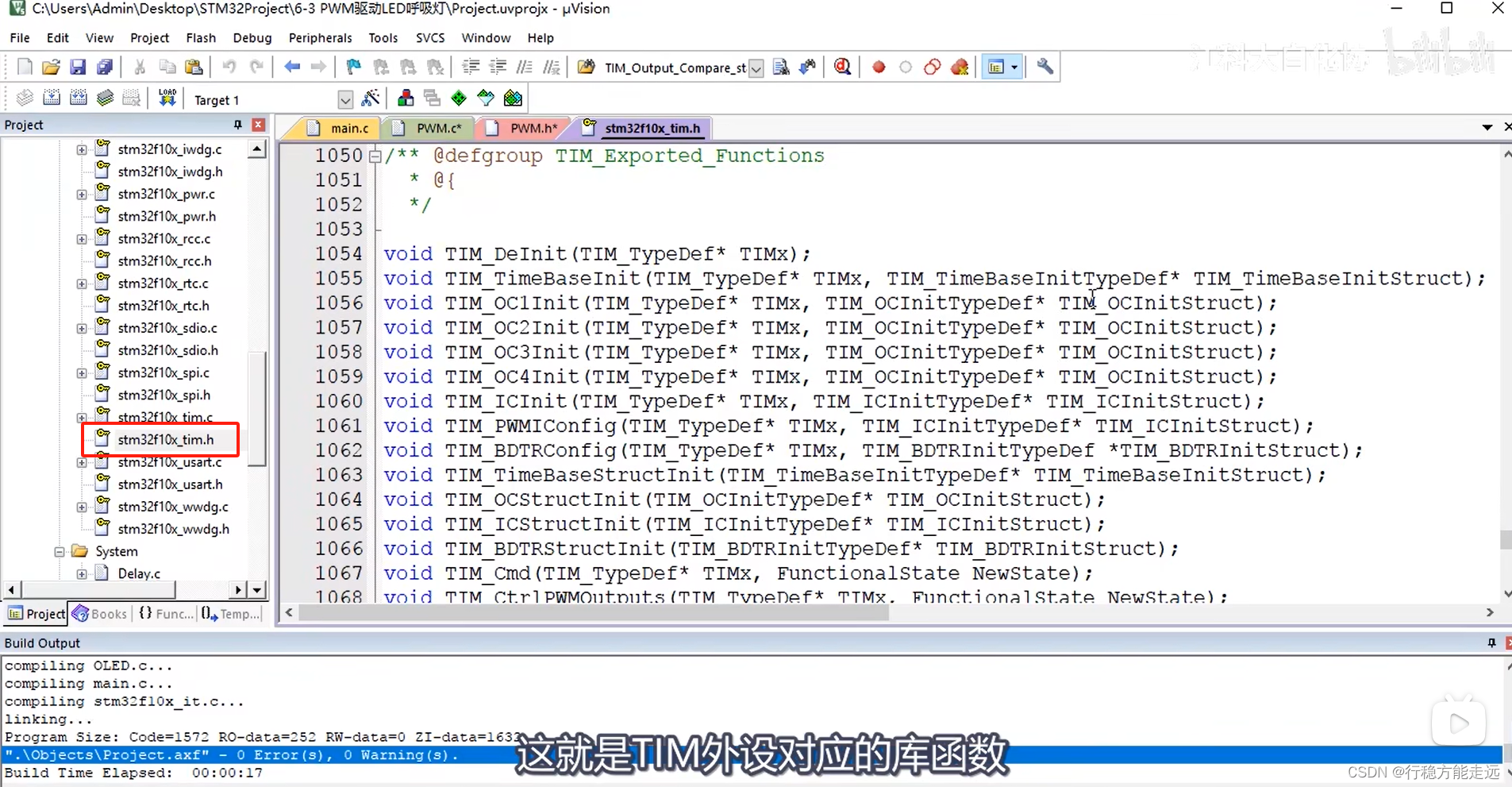Click the project tree horizontal scrollbar thumb
1512x787 pixels.
coord(98,590)
